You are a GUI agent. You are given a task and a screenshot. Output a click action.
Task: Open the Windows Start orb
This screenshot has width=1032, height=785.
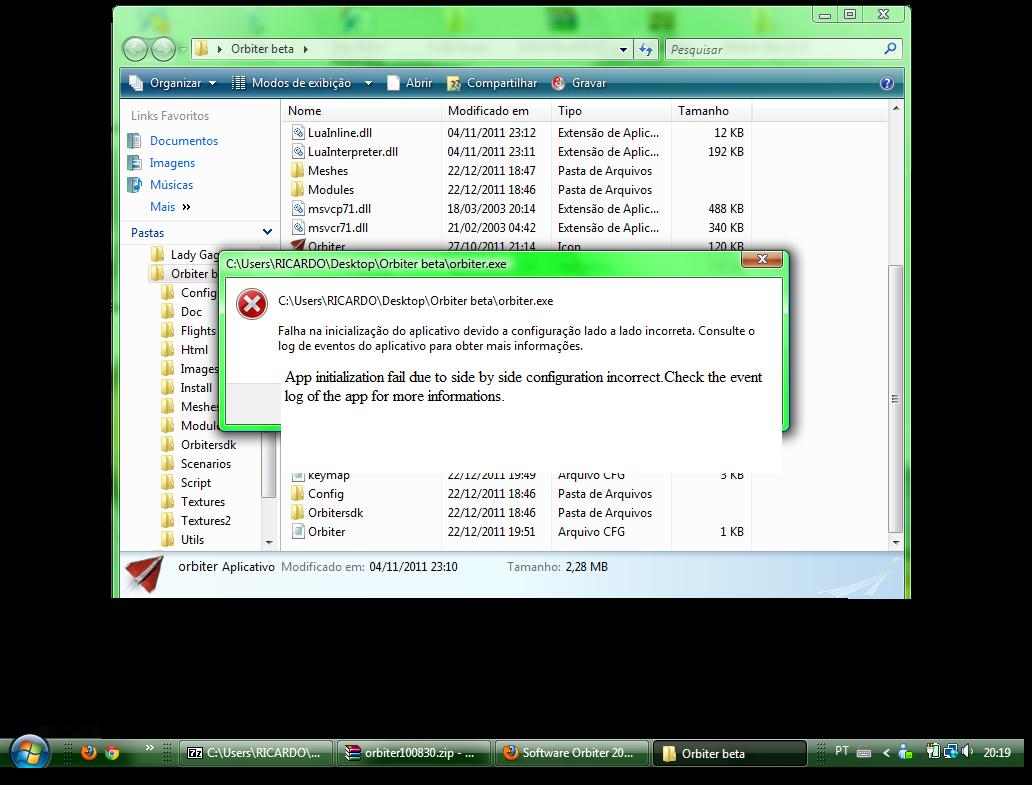pyautogui.click(x=29, y=753)
